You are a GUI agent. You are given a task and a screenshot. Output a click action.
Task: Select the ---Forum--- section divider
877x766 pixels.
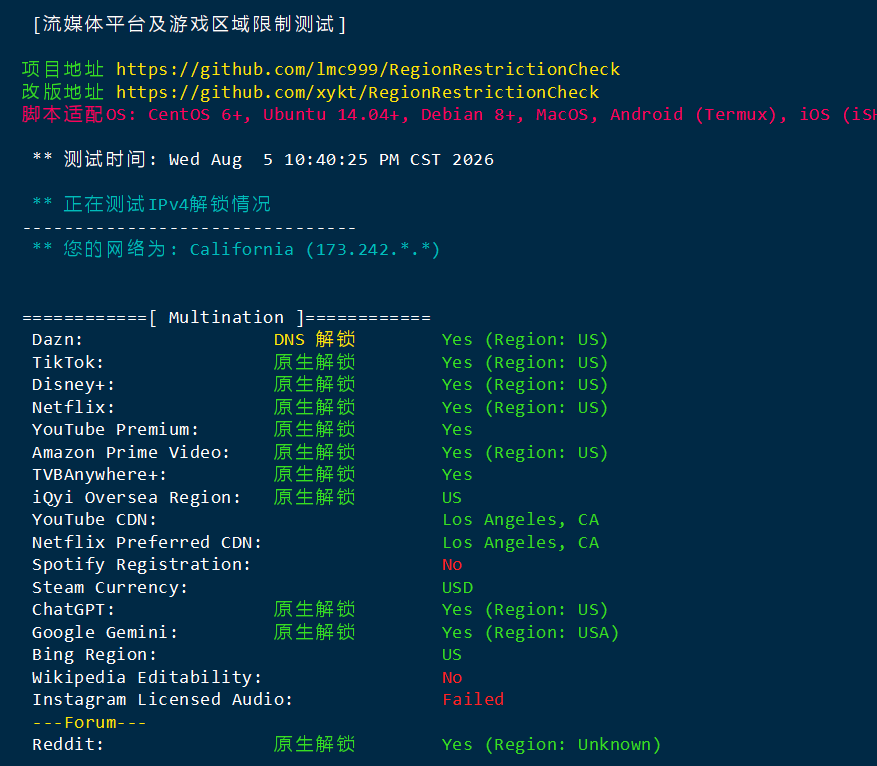pyautogui.click(x=89, y=722)
